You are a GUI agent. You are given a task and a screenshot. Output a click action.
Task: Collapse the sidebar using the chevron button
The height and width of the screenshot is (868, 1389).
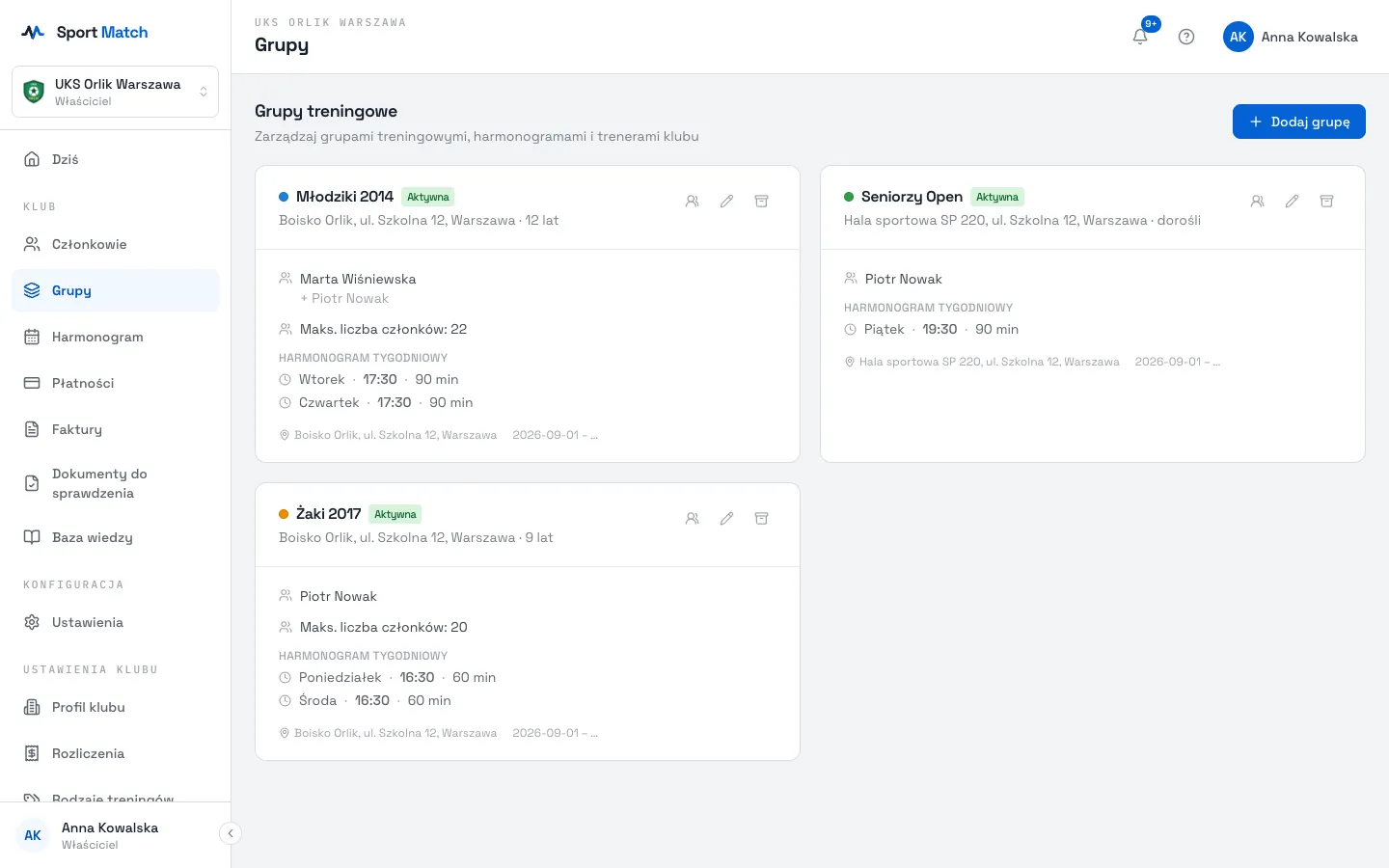click(x=231, y=833)
